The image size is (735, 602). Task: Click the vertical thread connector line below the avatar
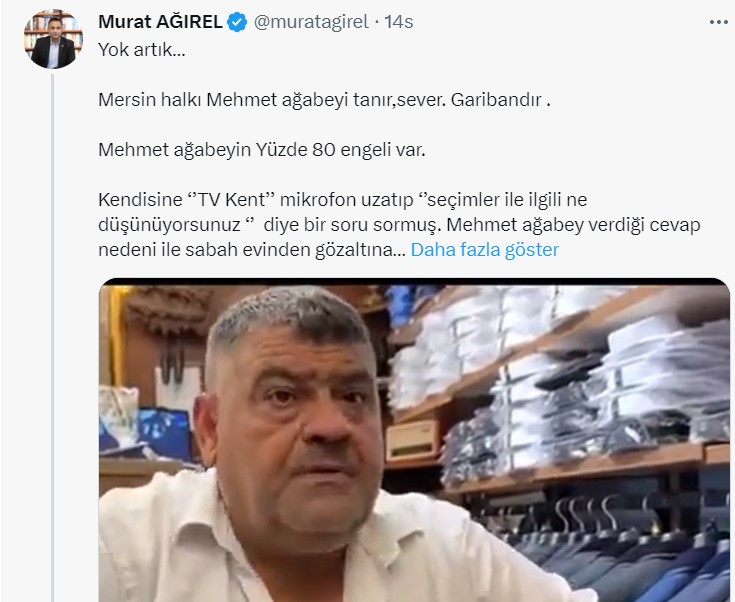52,338
